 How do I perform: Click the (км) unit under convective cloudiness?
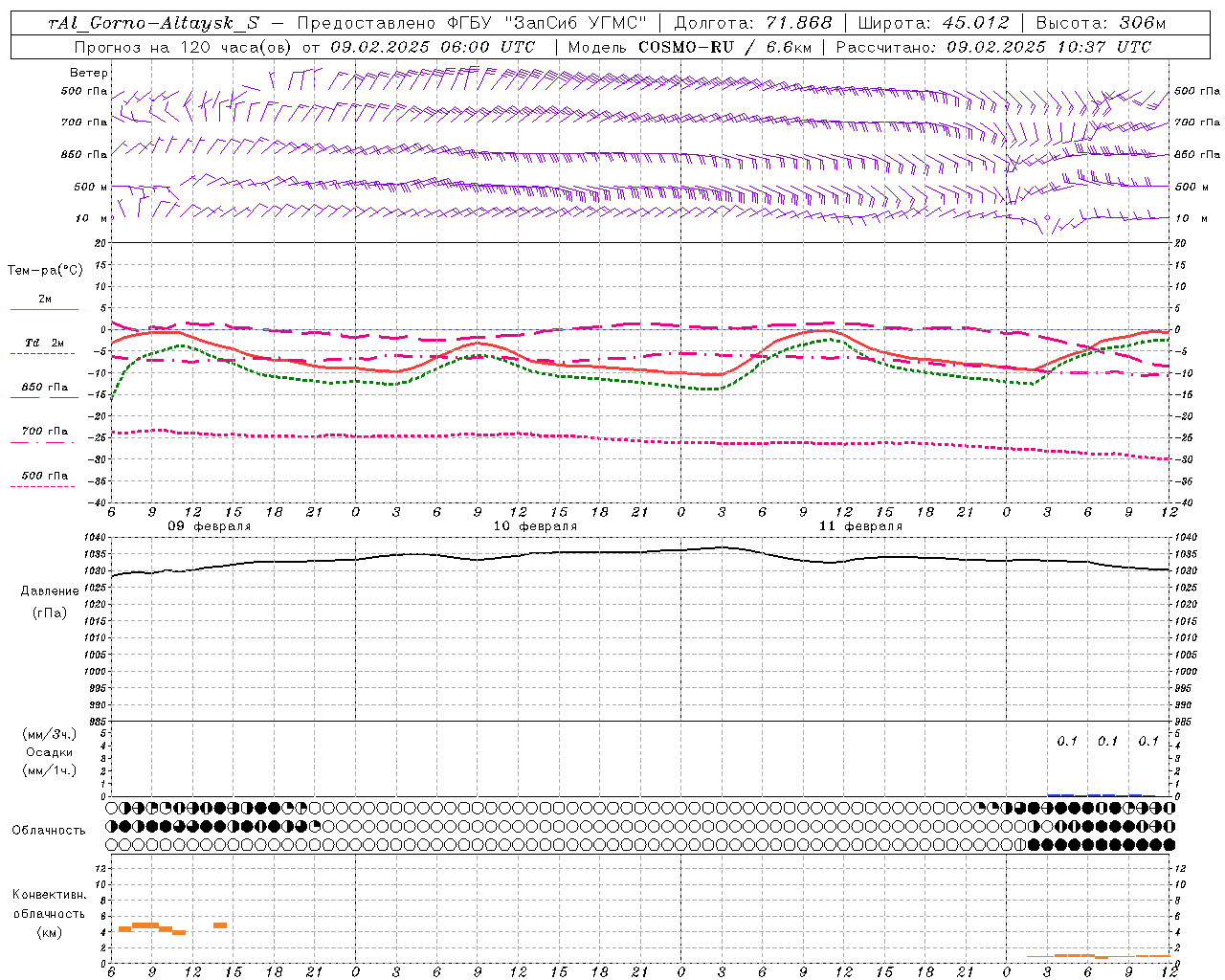(x=49, y=932)
